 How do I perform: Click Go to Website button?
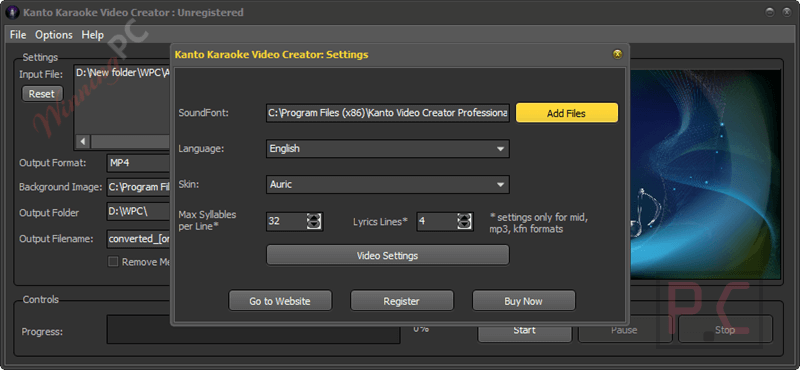pos(280,301)
